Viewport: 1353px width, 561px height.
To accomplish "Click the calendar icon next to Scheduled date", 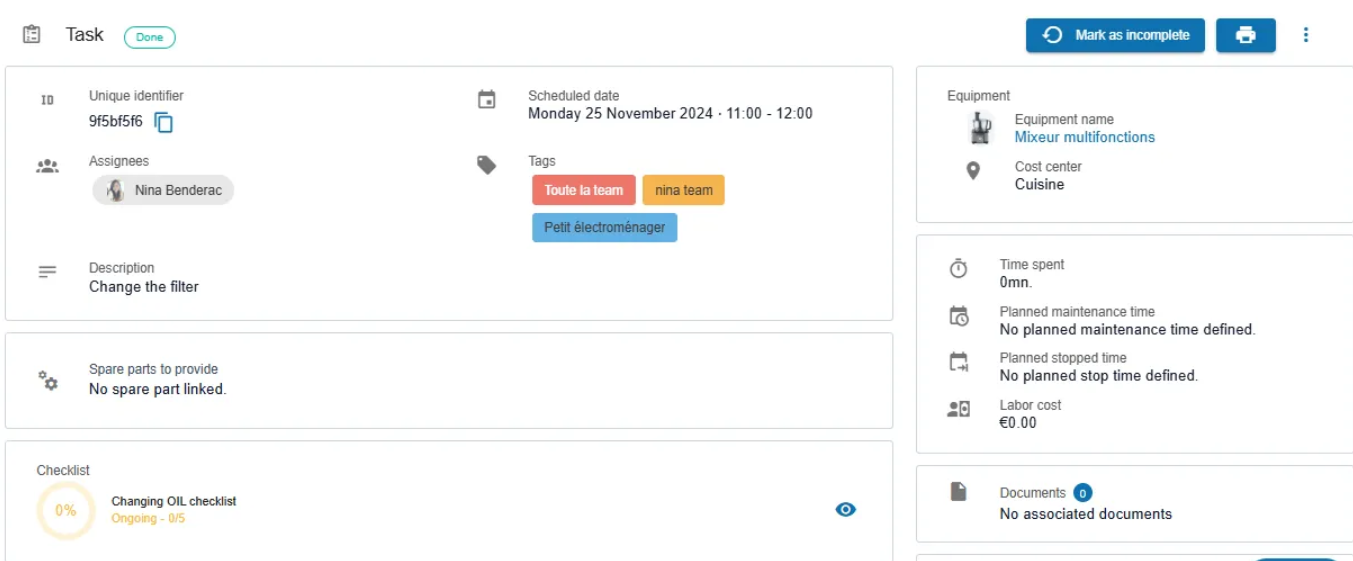I will click(x=486, y=100).
